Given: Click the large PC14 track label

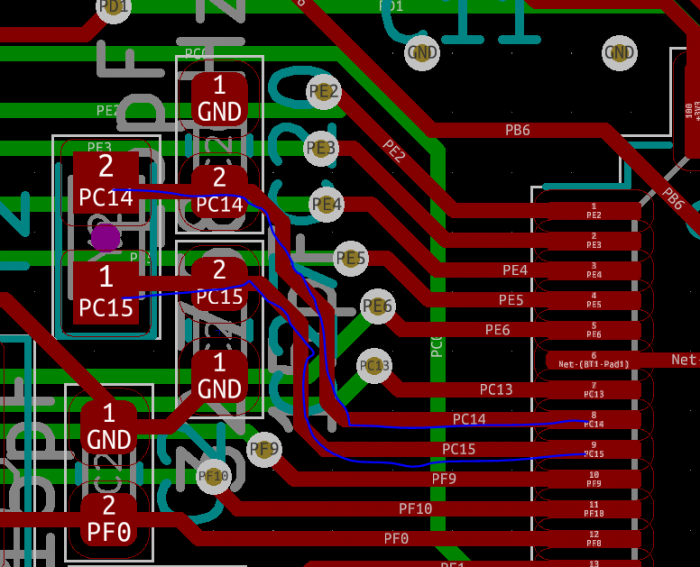Looking at the screenshot, I should (469, 419).
